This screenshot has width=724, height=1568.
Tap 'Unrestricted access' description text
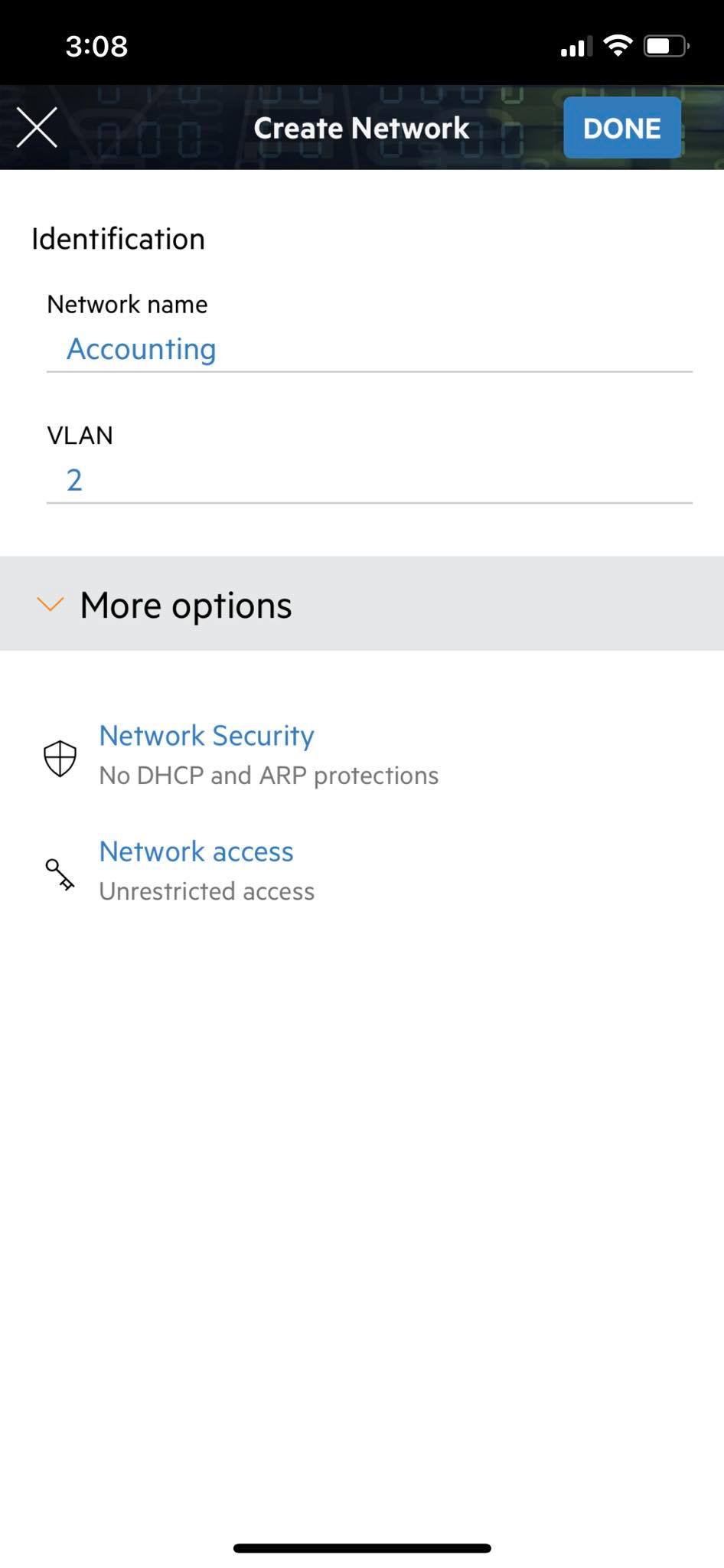pos(207,891)
